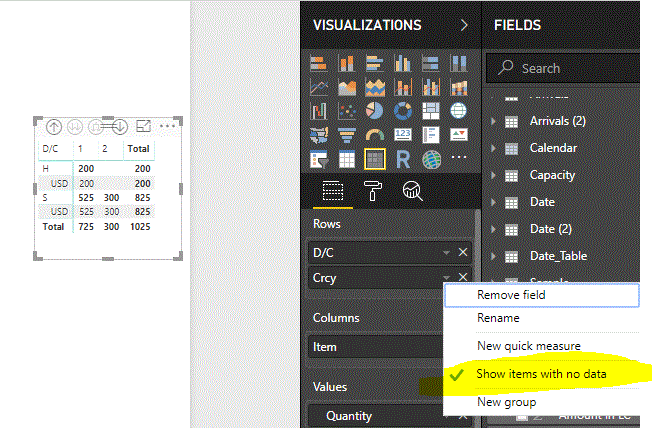Click the Item field in Columns
This screenshot has height=428, width=652.
click(x=375, y=346)
